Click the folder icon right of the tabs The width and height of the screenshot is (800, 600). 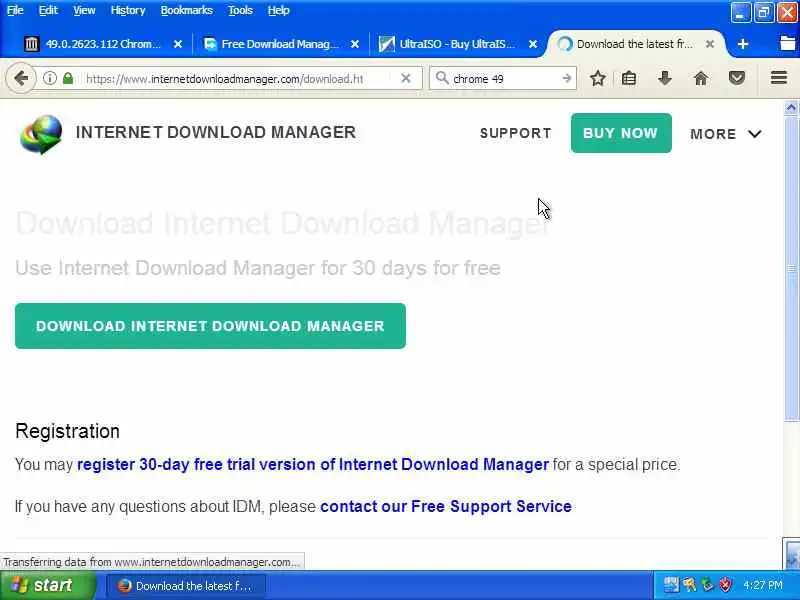[788, 43]
